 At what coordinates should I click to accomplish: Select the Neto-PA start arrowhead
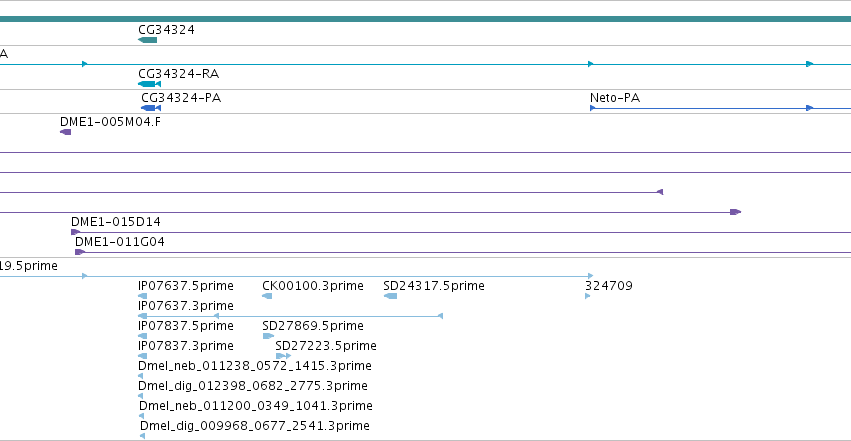(593, 108)
